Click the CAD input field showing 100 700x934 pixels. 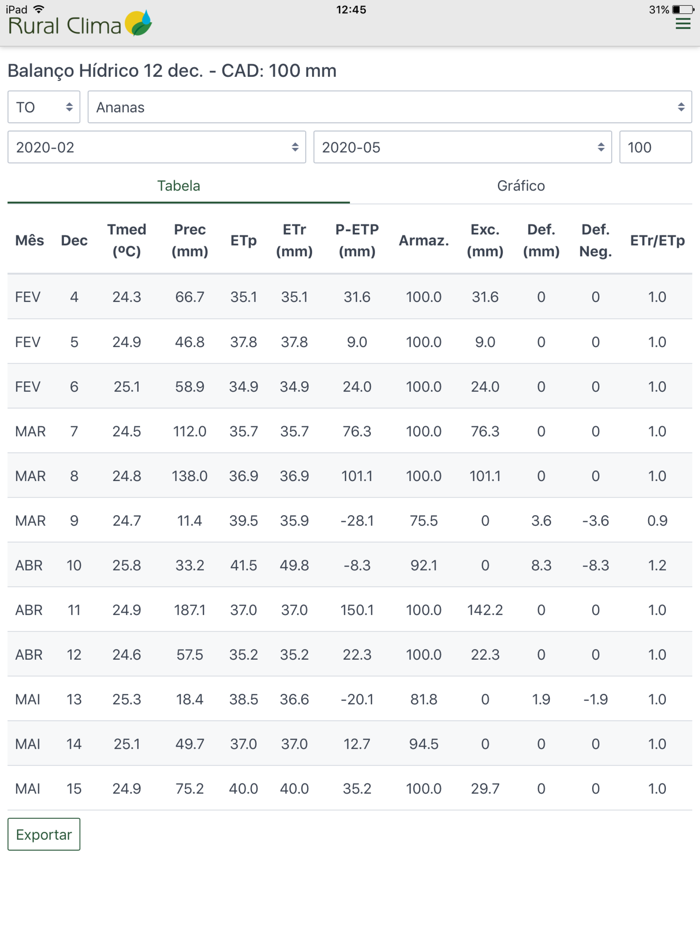655,147
